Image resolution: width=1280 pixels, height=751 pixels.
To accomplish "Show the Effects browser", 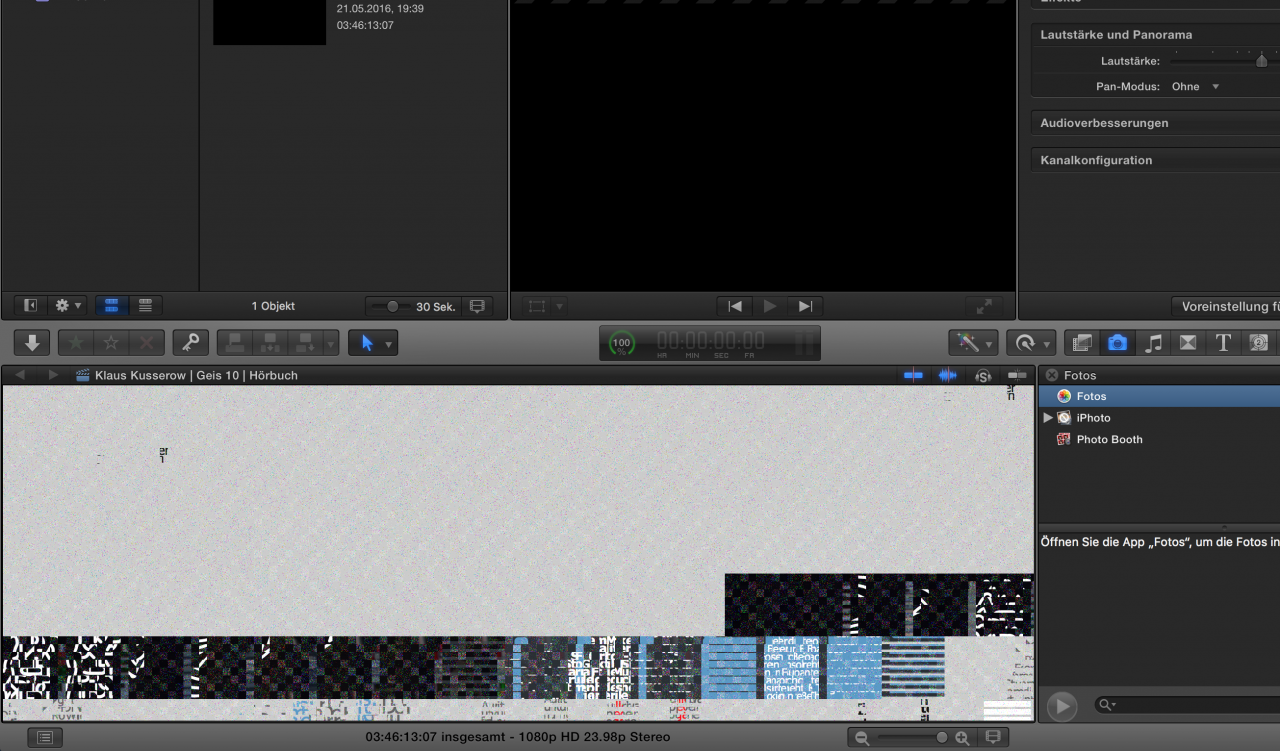I will click(1082, 343).
